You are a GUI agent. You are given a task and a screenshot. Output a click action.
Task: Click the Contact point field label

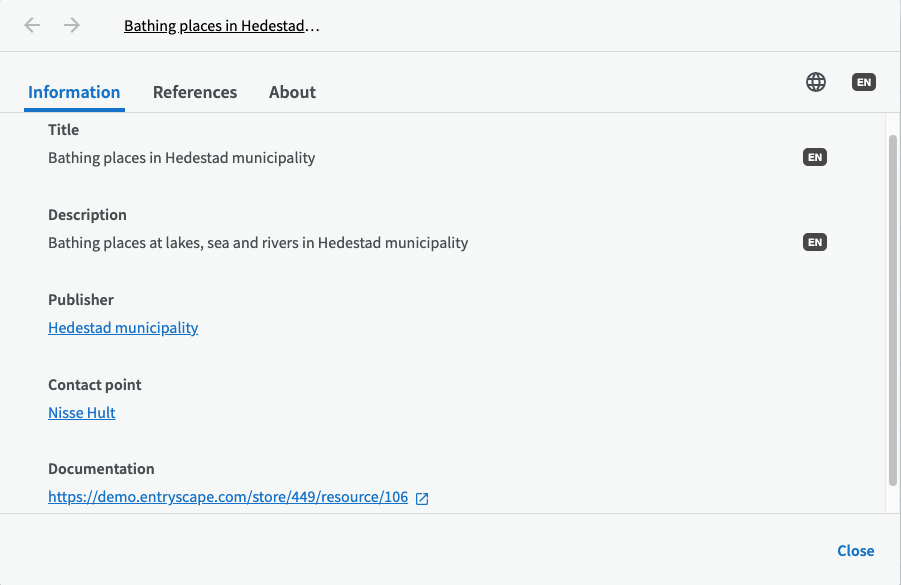click(x=95, y=385)
